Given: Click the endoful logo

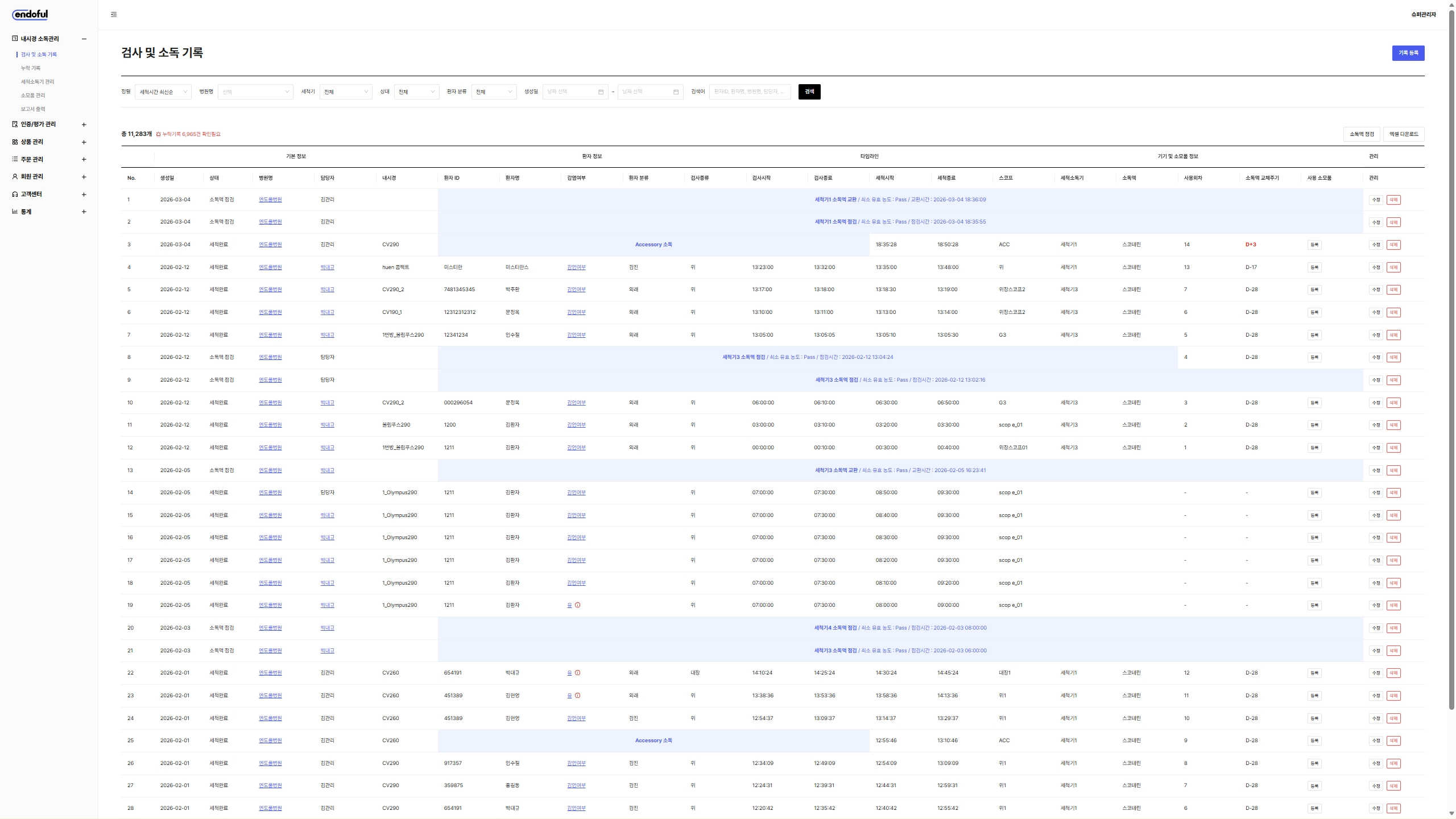Looking at the screenshot, I should (x=30, y=15).
